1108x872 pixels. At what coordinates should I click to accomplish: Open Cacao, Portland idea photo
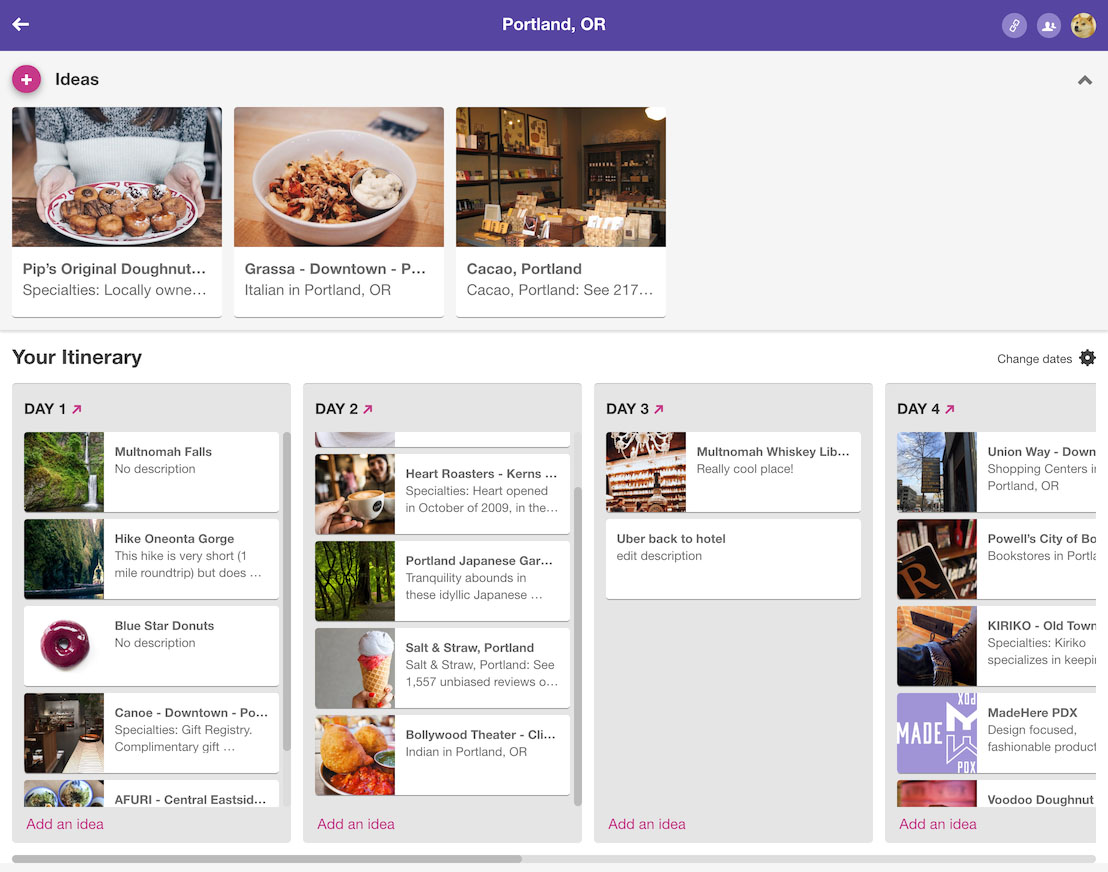[560, 177]
